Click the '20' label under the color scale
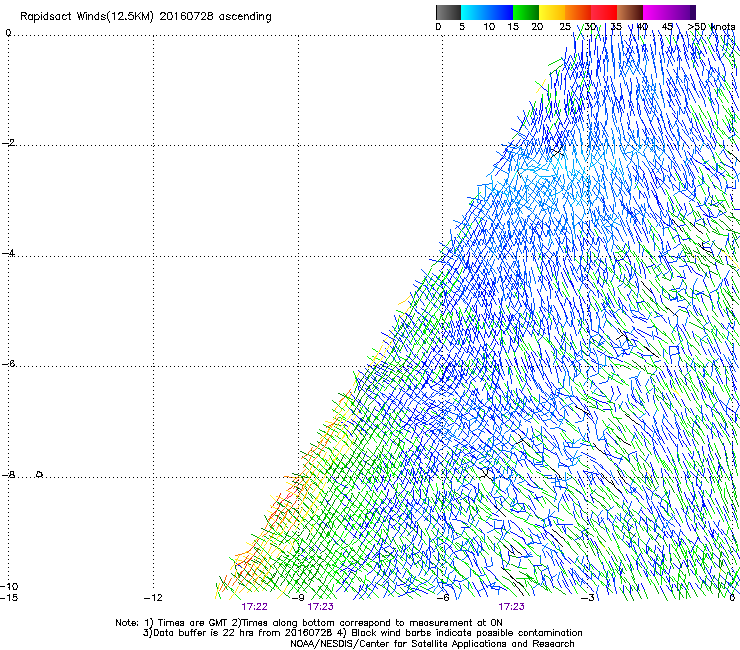This screenshot has width=740, height=650. [537, 27]
